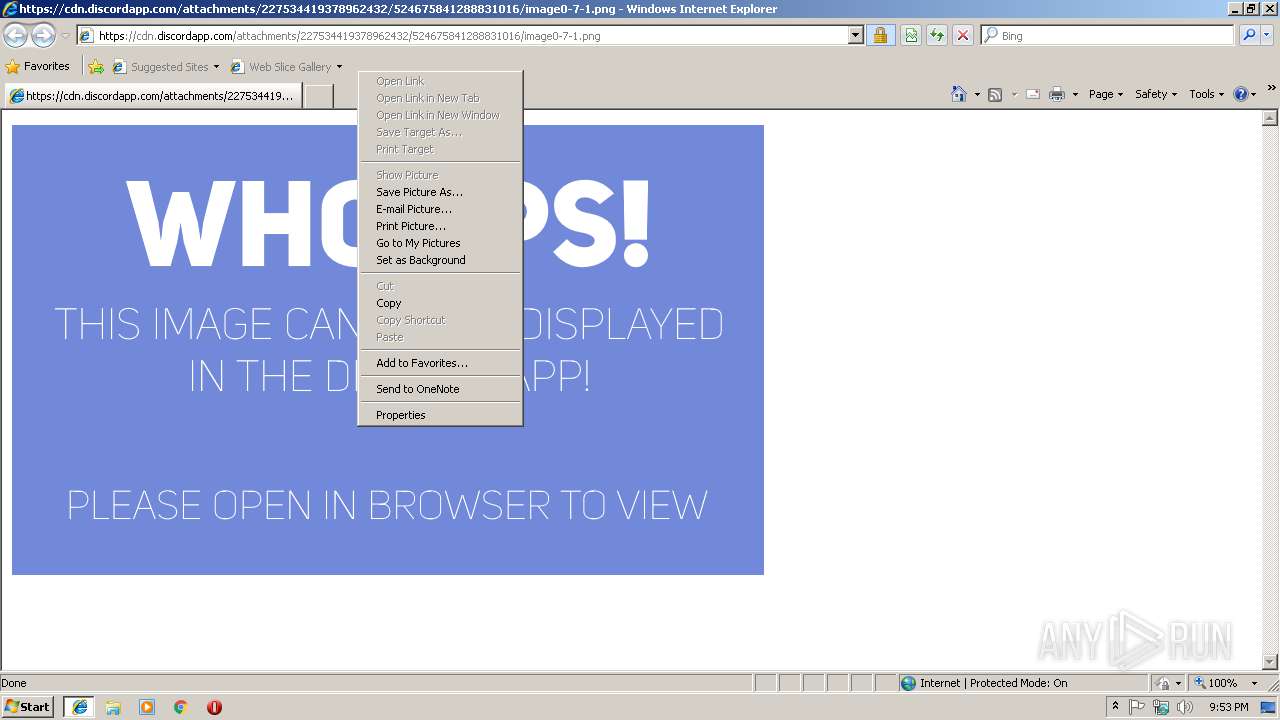Refresh the page with green arrows
1280x720 pixels.
click(x=937, y=35)
